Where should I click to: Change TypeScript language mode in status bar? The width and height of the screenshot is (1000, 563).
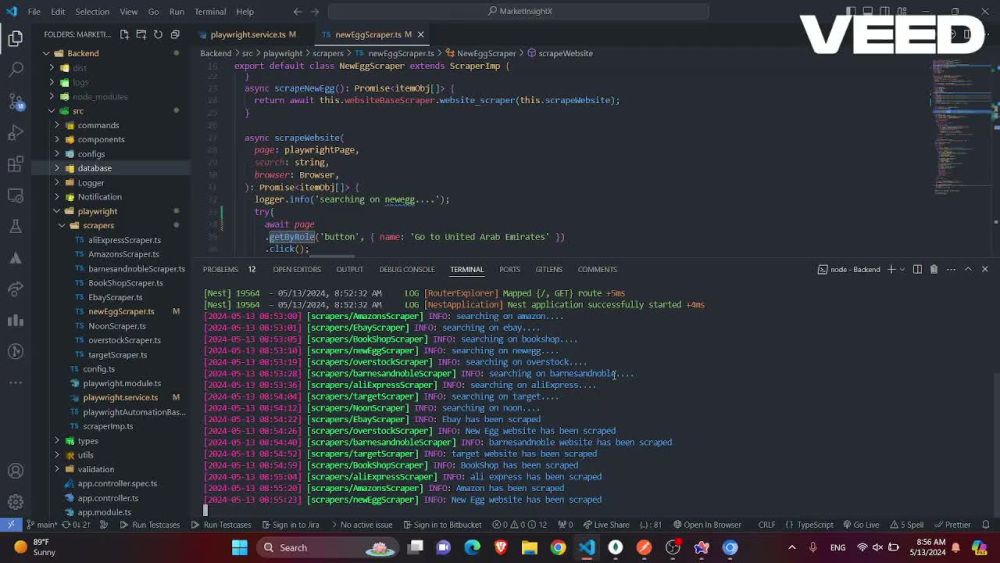click(x=815, y=525)
